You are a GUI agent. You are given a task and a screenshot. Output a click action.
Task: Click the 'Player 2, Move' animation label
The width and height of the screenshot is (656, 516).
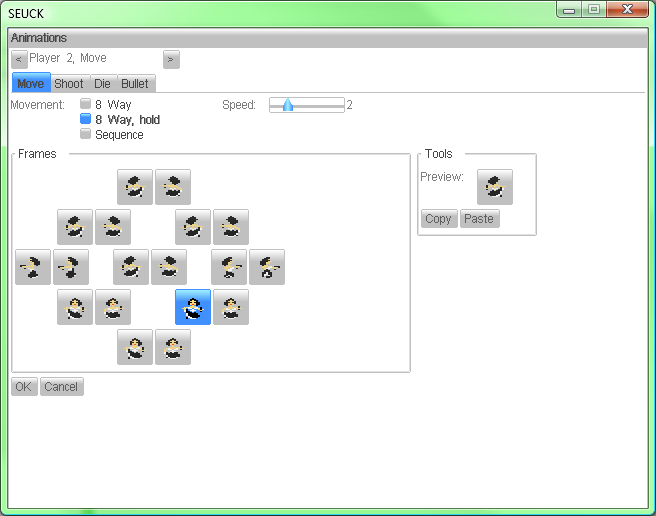(x=68, y=58)
